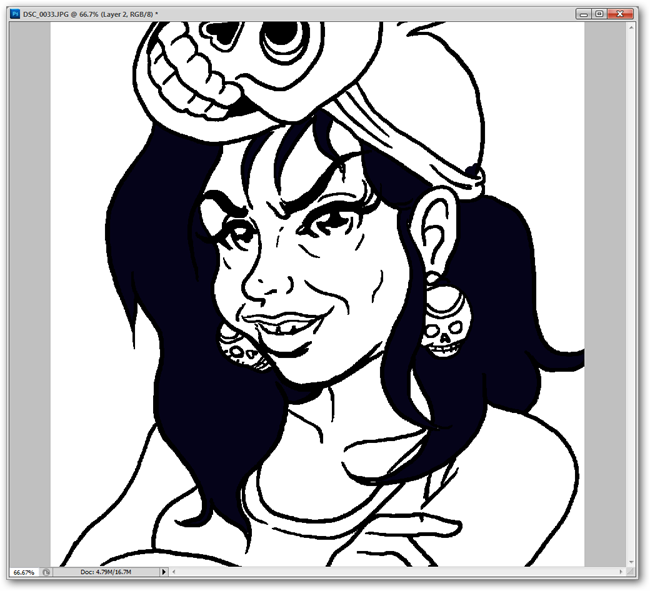Click the vertical scrollbar down arrow
The image size is (650, 591).
[x=631, y=562]
